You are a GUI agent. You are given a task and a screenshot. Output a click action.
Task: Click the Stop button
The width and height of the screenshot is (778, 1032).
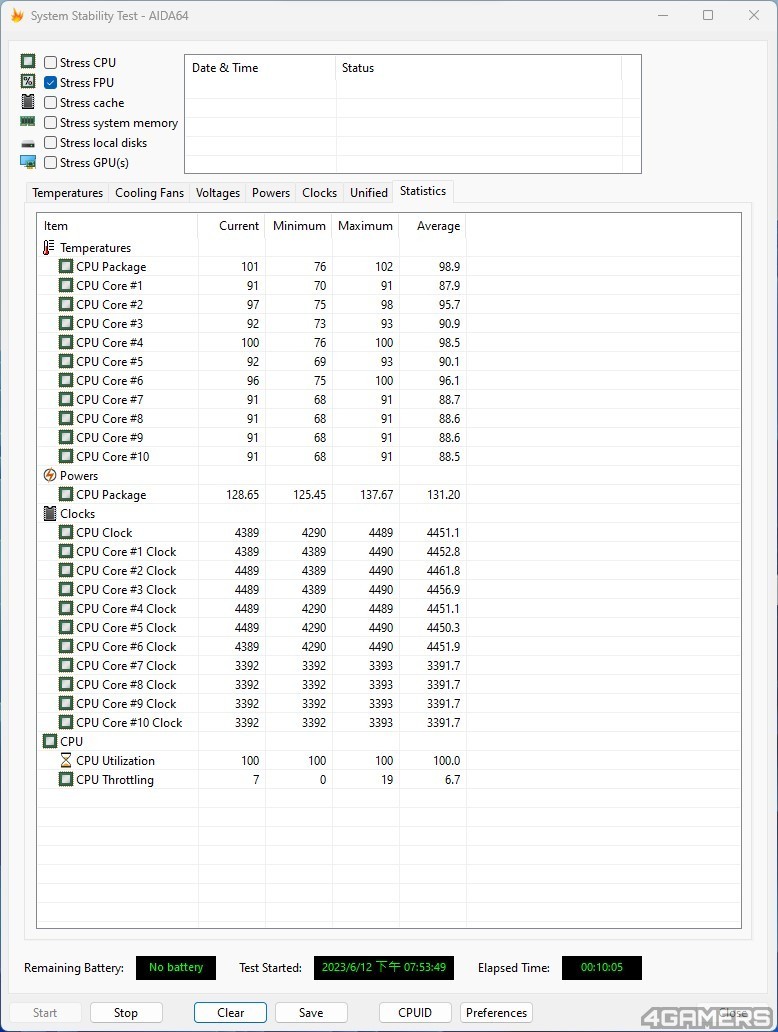point(126,1012)
